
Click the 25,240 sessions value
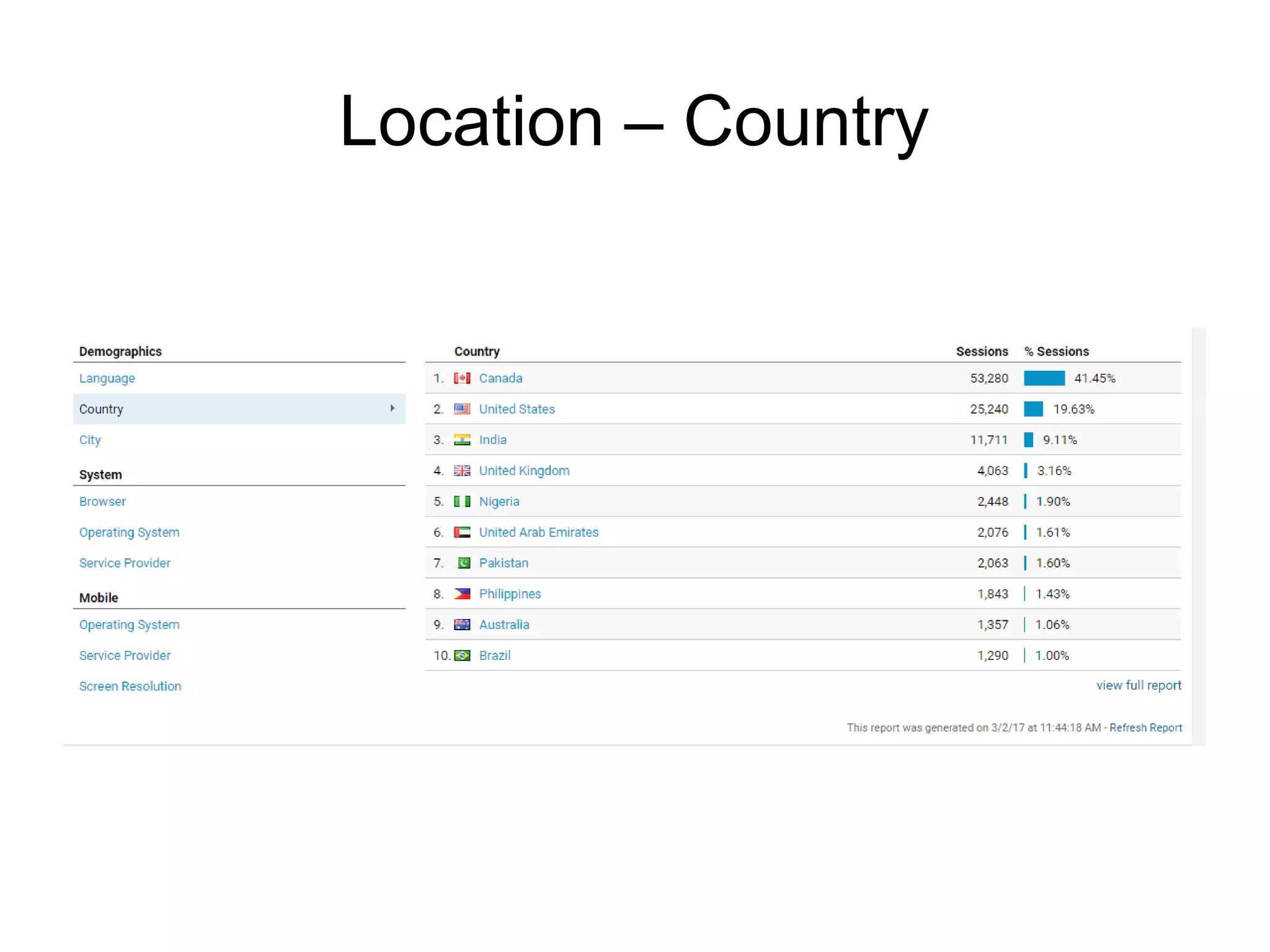pyautogui.click(x=989, y=409)
